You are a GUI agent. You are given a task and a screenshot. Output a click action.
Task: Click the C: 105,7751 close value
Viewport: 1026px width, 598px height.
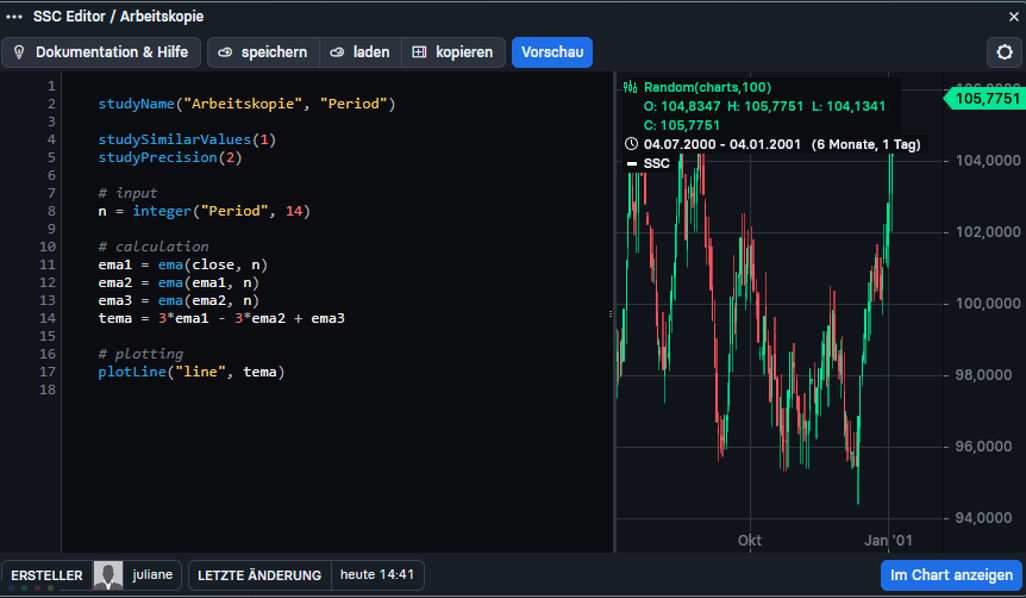click(x=682, y=125)
